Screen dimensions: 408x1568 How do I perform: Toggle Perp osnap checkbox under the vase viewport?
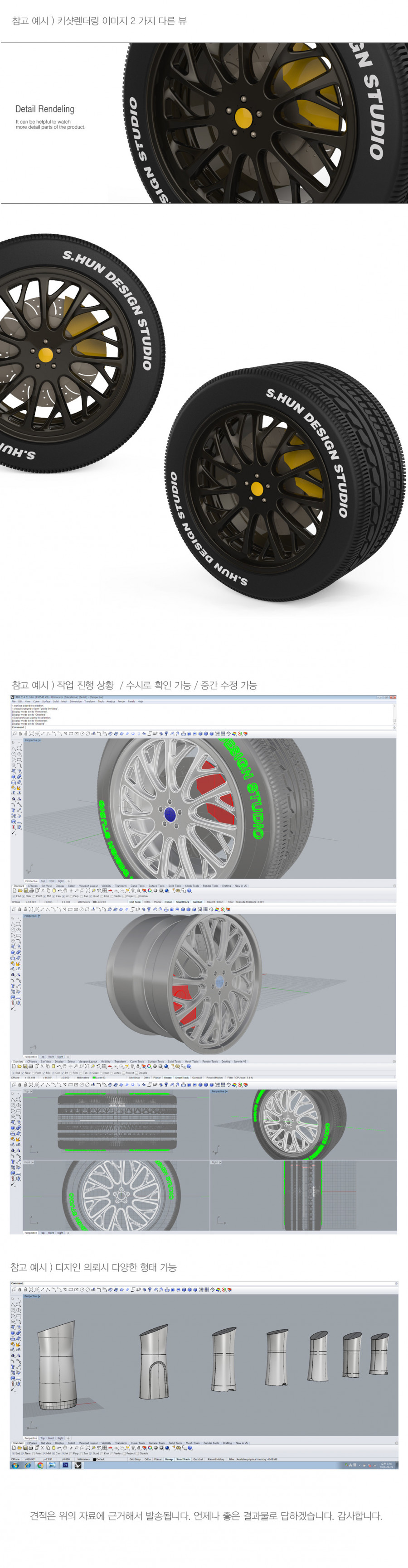(x=72, y=1453)
